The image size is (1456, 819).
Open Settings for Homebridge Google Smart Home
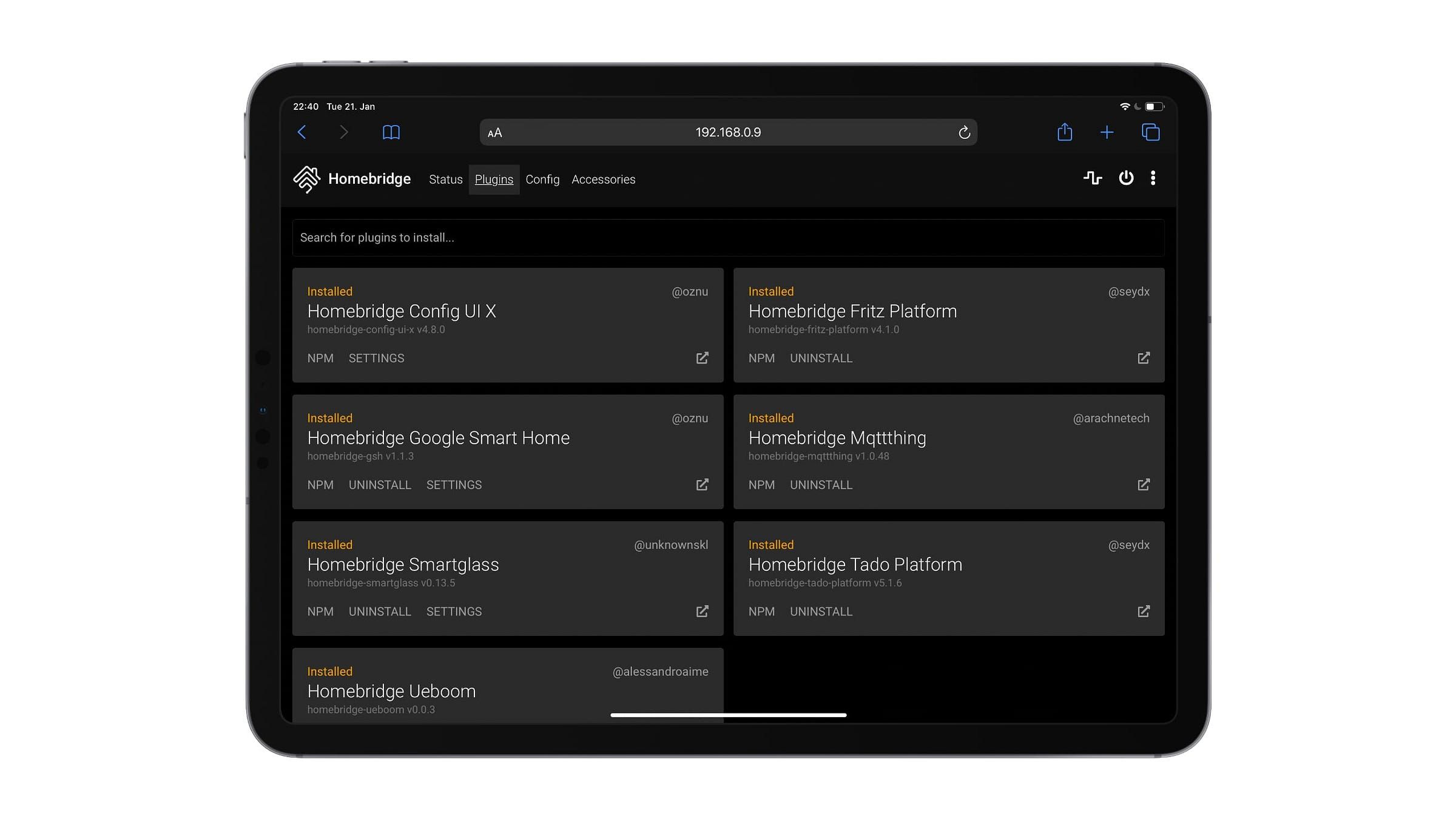click(x=454, y=485)
